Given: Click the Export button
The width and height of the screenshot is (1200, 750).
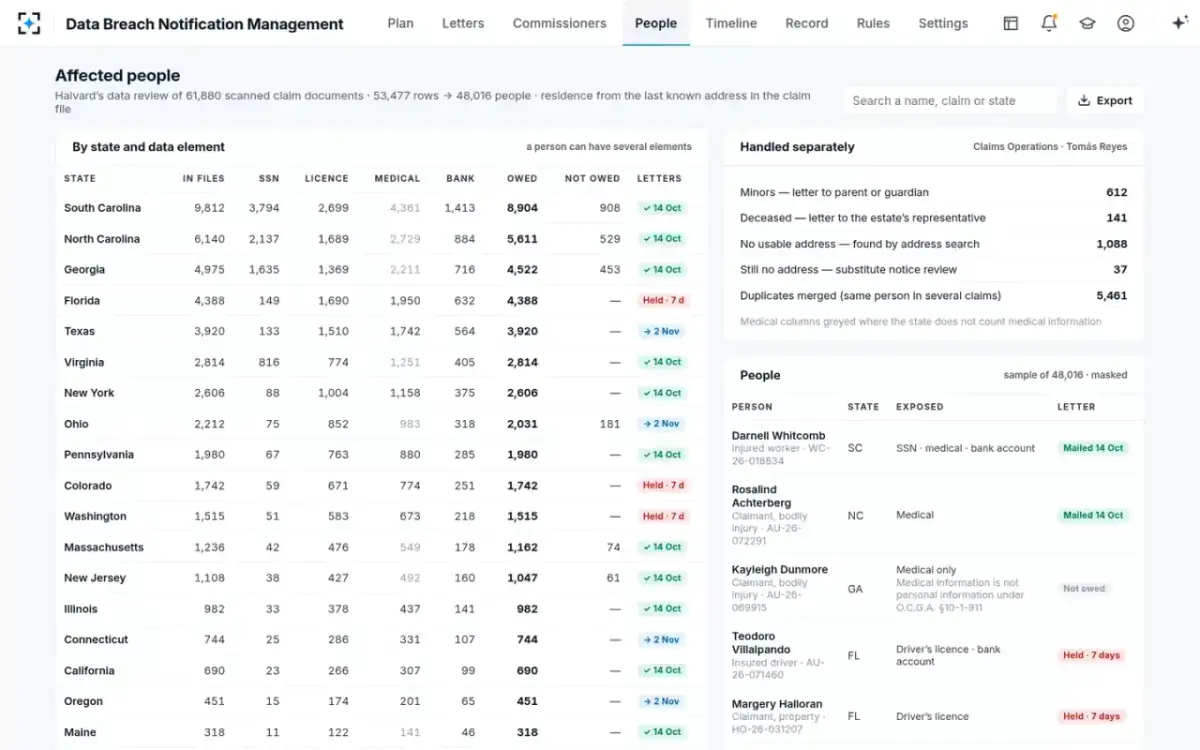Looking at the screenshot, I should coord(1105,100).
